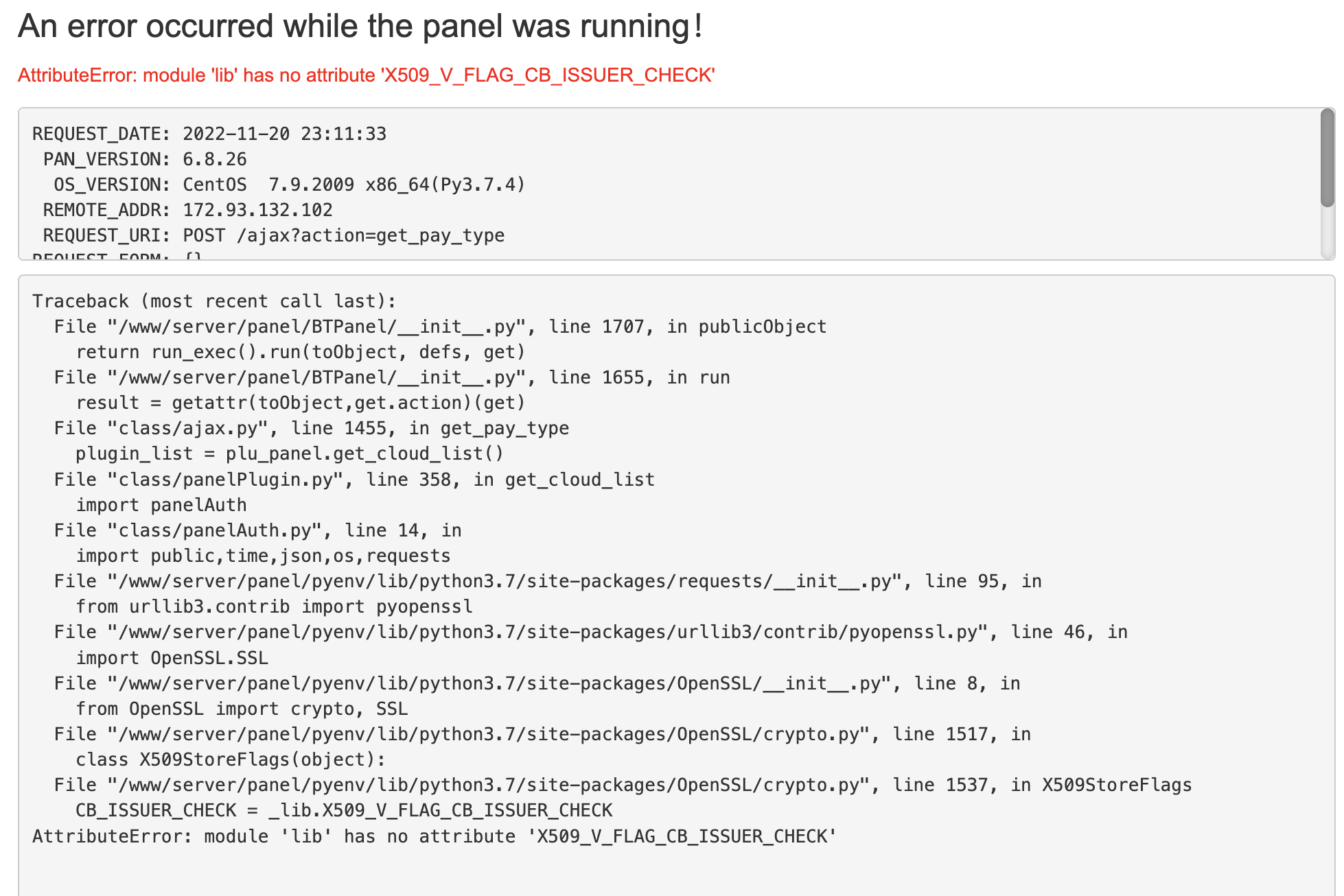Click the "import panelAuth" code line
Screen dimensions: 1344x896
coord(161,505)
